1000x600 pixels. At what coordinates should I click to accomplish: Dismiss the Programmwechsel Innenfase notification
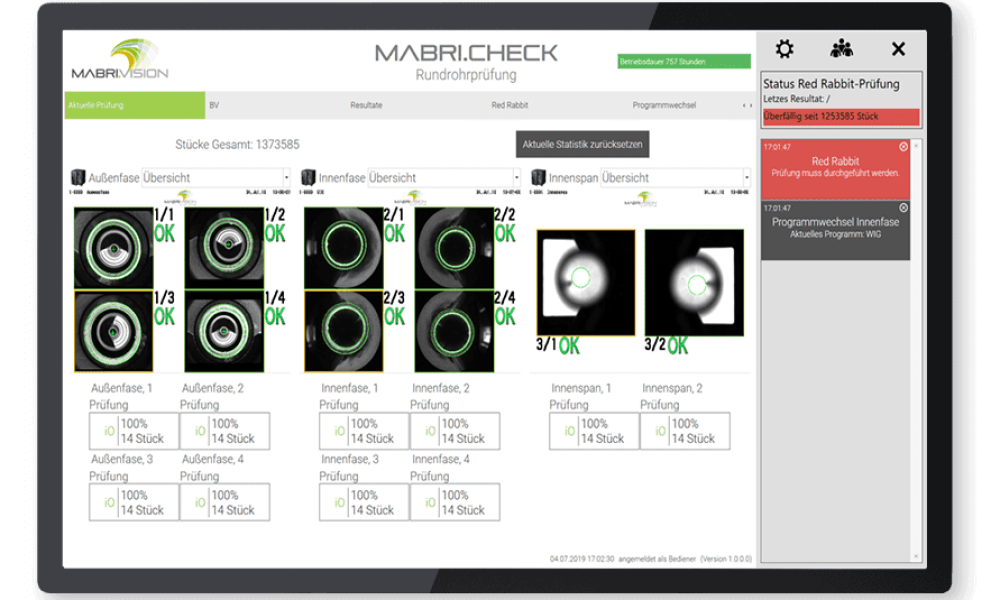pos(903,208)
